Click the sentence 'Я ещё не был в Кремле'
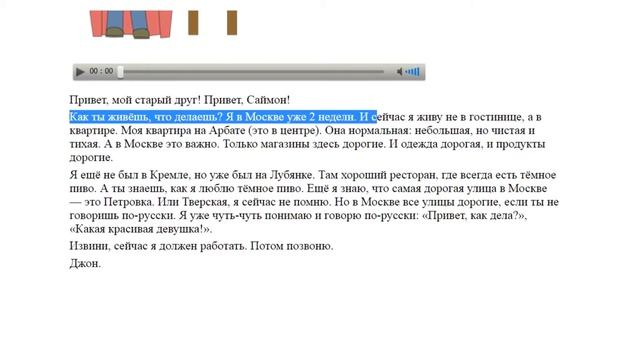This screenshot has height=360, width=640. (129, 175)
